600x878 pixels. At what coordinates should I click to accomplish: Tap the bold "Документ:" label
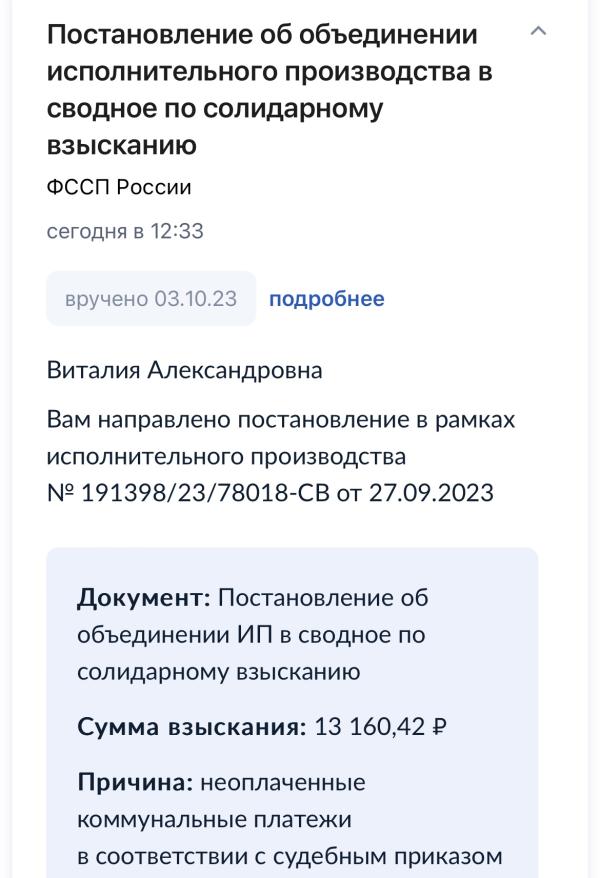point(143,598)
